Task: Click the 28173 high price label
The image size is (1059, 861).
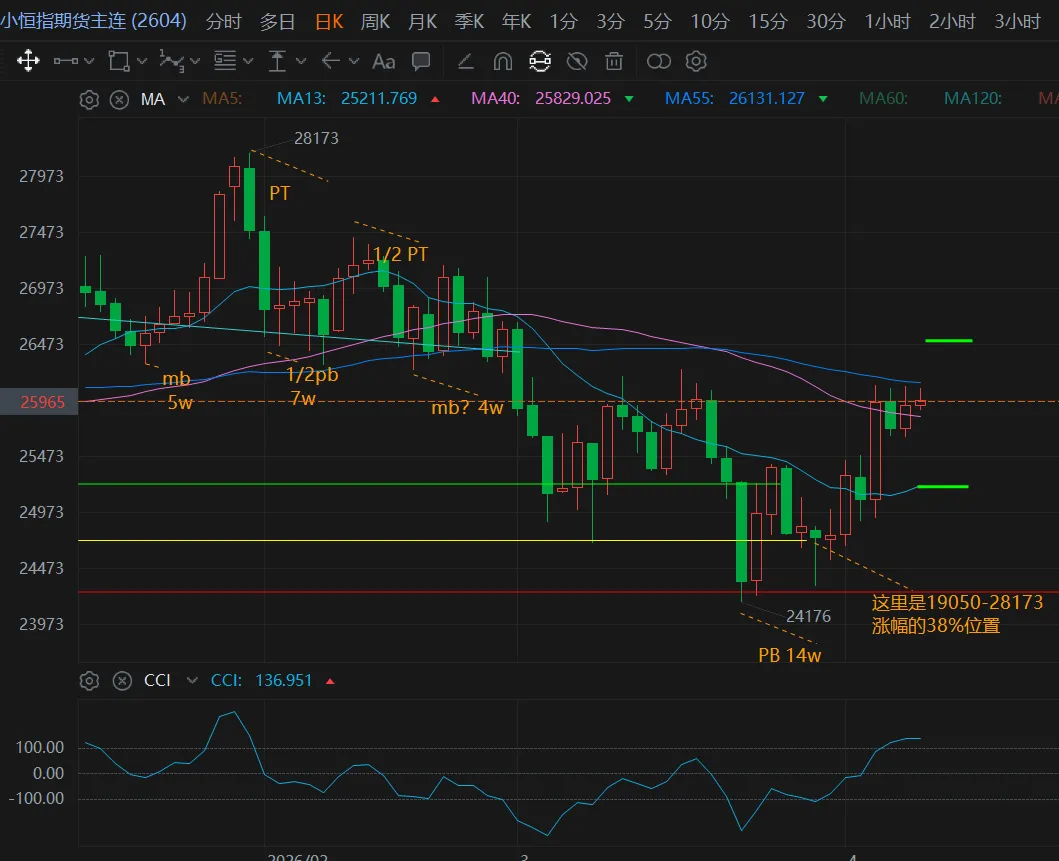Action: click(x=316, y=138)
